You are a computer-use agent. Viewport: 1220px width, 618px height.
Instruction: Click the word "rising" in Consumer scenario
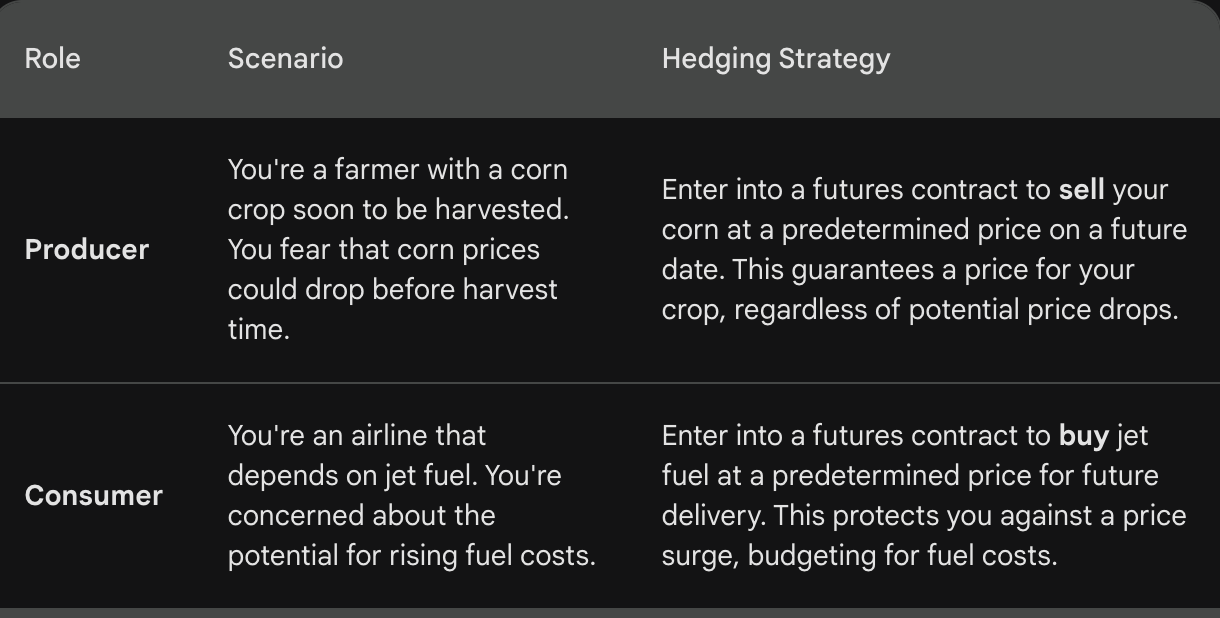pyautogui.click(x=420, y=556)
